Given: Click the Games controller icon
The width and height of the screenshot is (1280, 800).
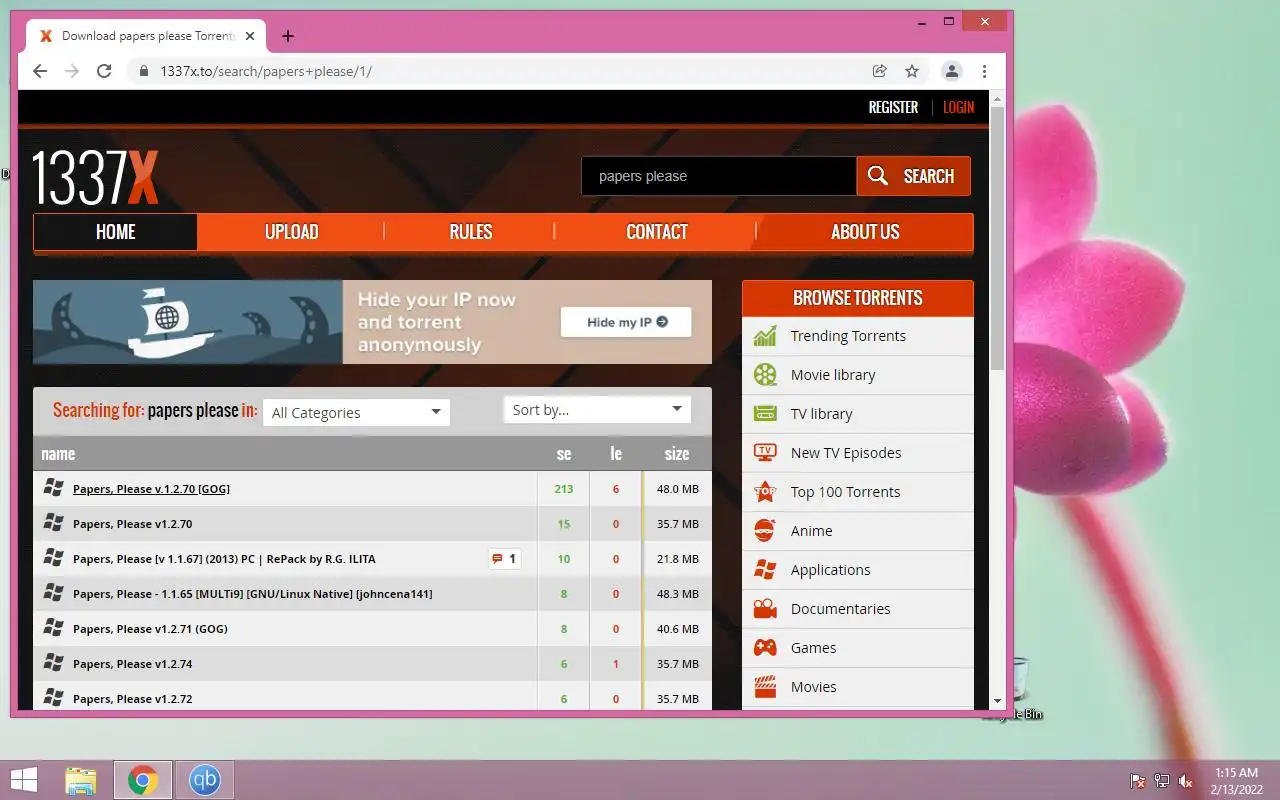Looking at the screenshot, I should pos(765,648).
